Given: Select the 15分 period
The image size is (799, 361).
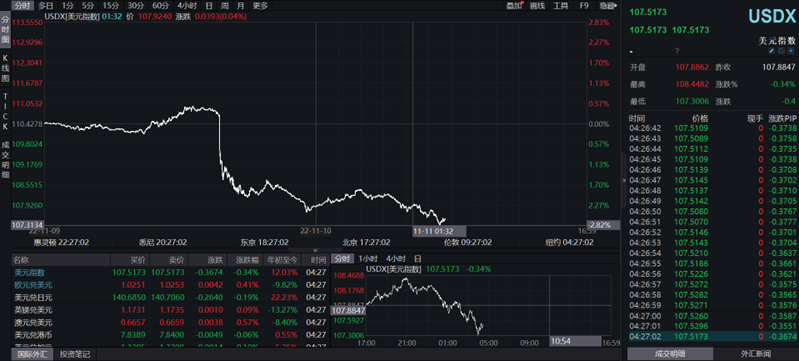Looking at the screenshot, I should [110, 6].
